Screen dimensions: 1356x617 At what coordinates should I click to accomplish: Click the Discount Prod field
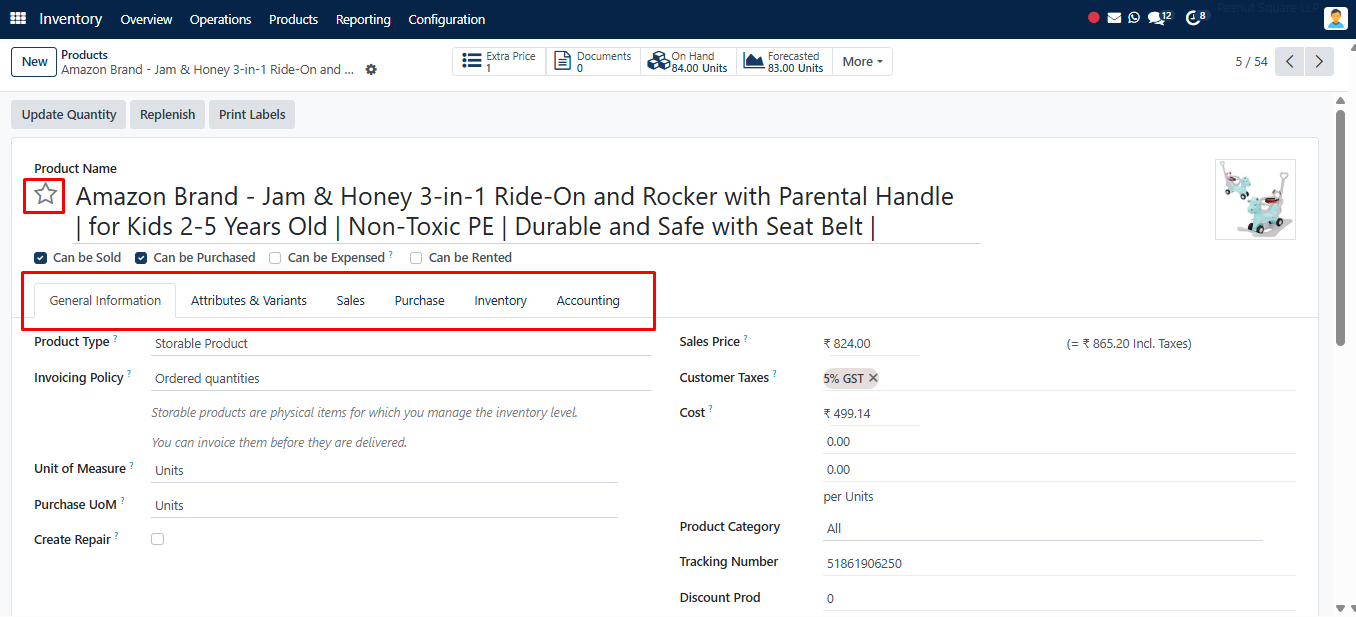(1059, 599)
